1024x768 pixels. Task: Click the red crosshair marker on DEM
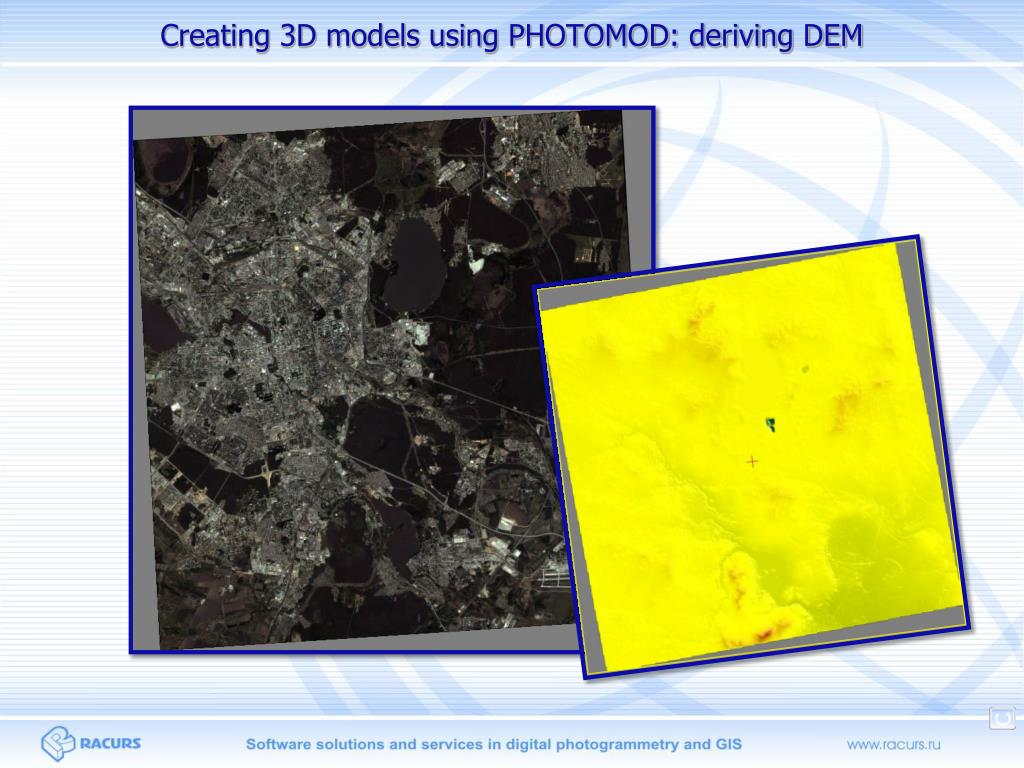tap(752, 462)
